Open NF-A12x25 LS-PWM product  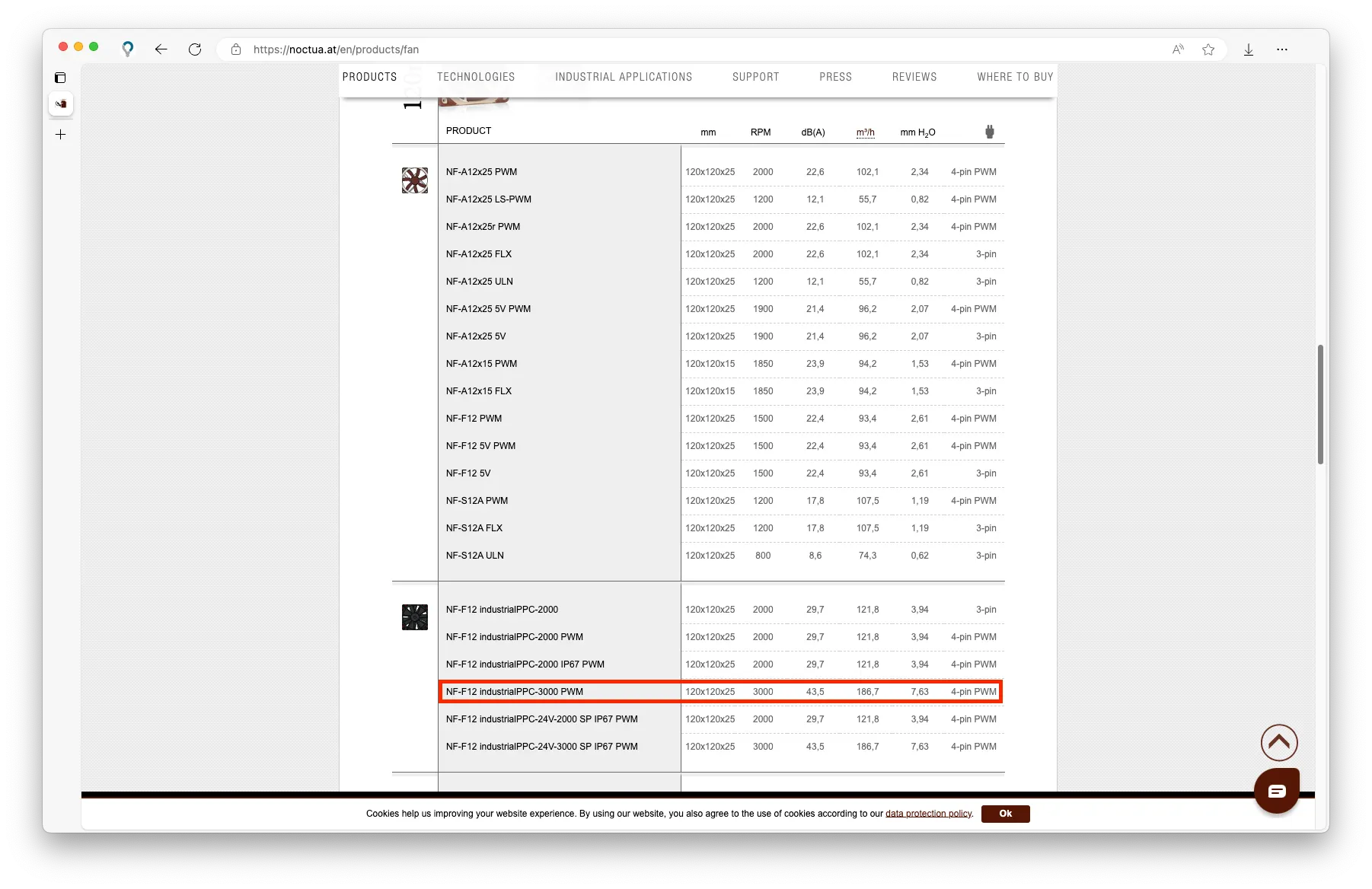489,199
